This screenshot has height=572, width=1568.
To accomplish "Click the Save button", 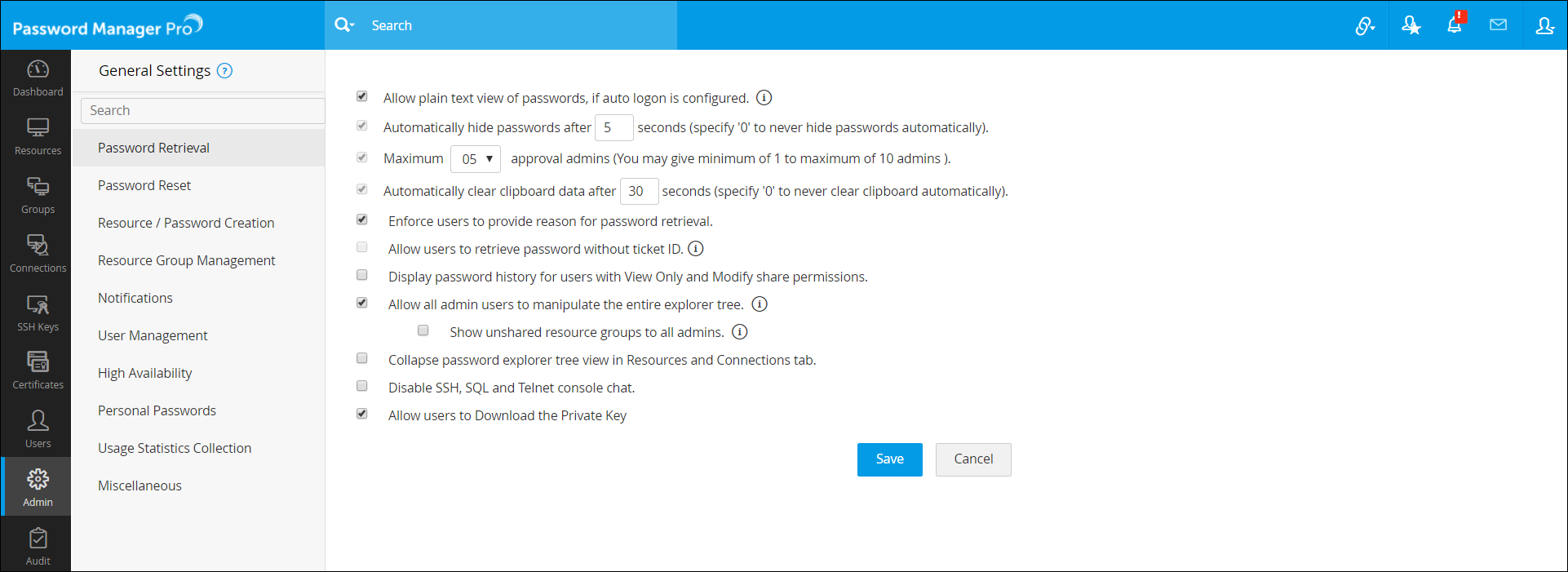I will [889, 459].
